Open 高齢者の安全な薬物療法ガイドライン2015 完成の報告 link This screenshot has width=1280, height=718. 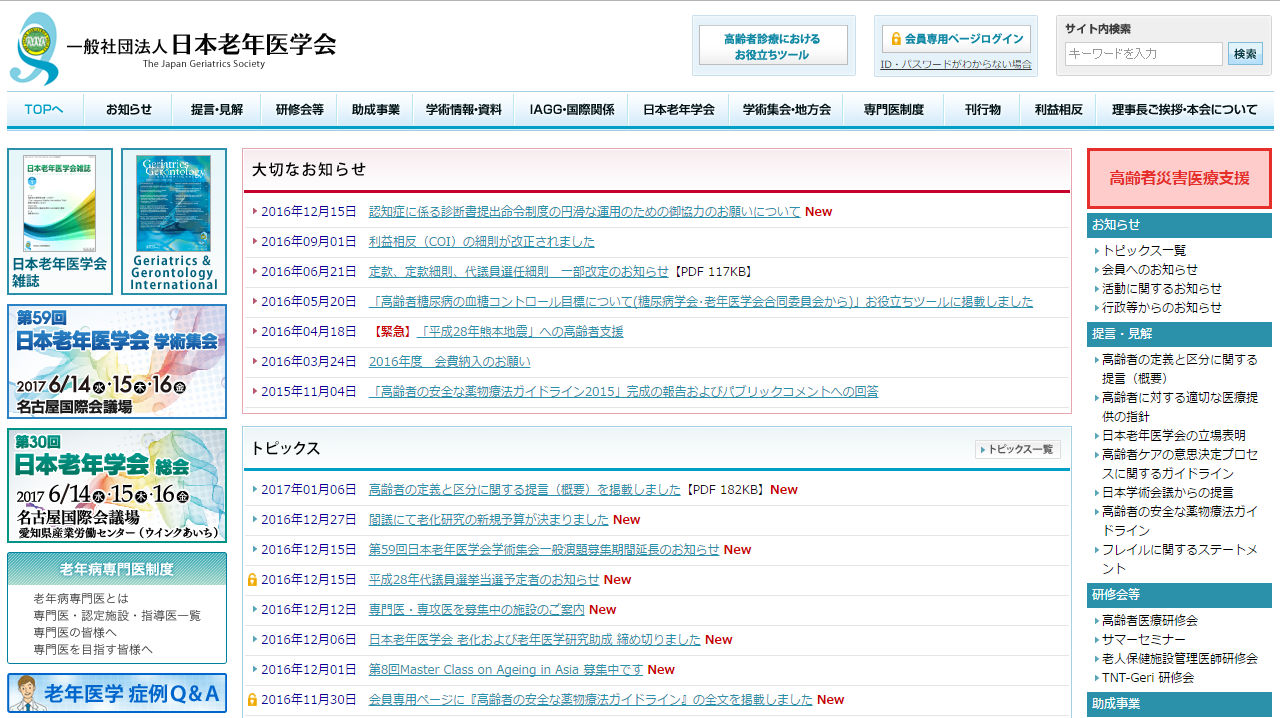[x=624, y=392]
